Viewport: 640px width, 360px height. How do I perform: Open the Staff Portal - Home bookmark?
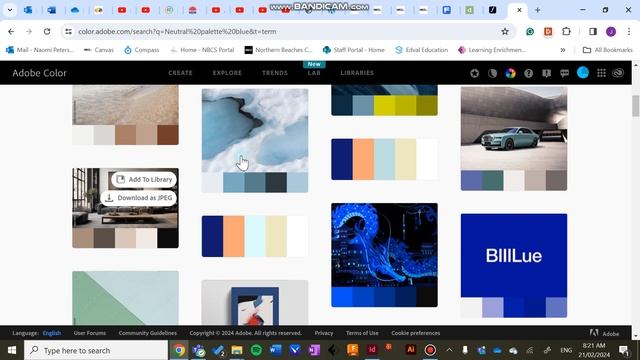353,50
